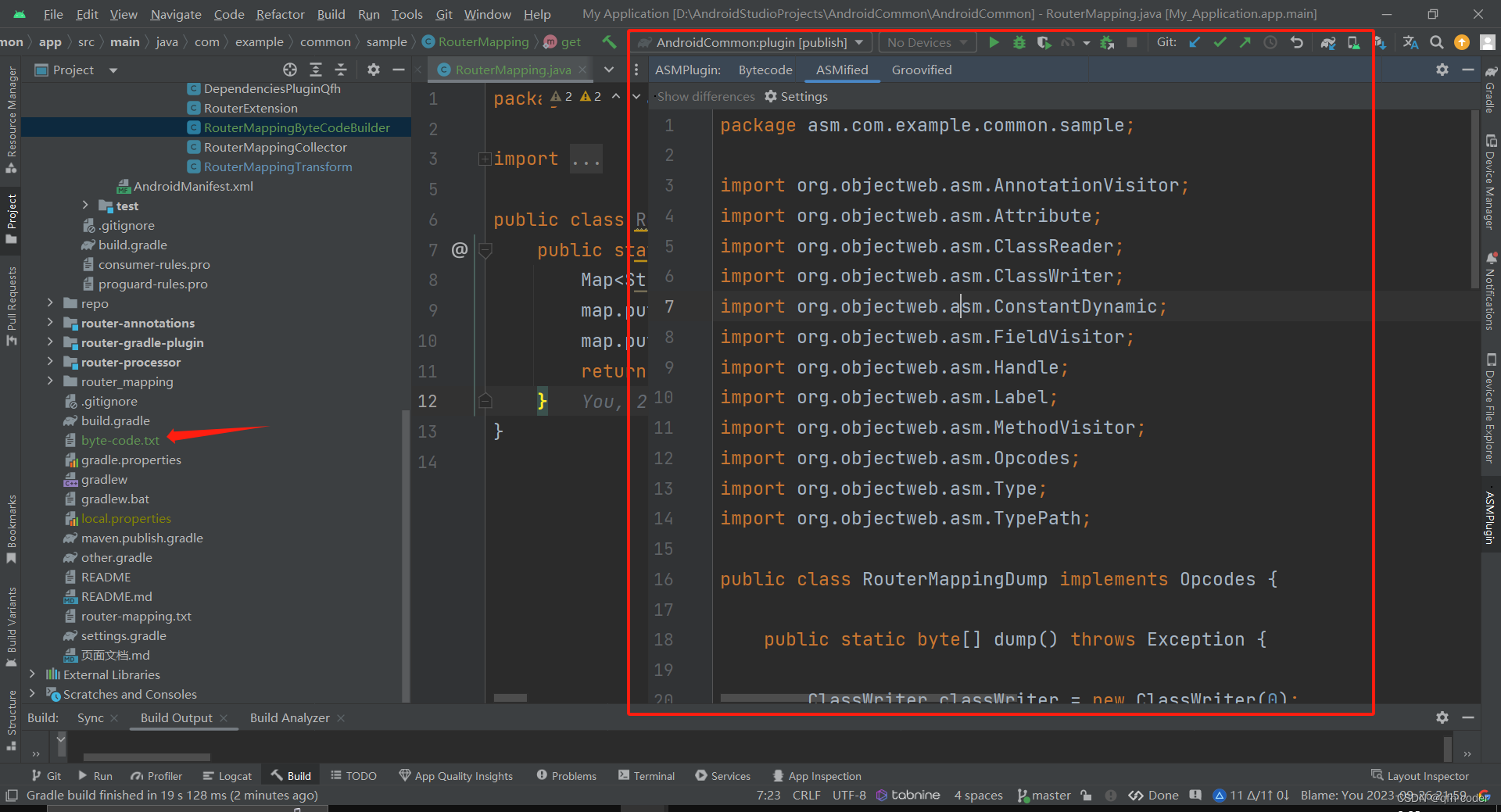1501x812 pixels.
Task: Click the Git Commit green checkmark
Action: coord(1220,42)
